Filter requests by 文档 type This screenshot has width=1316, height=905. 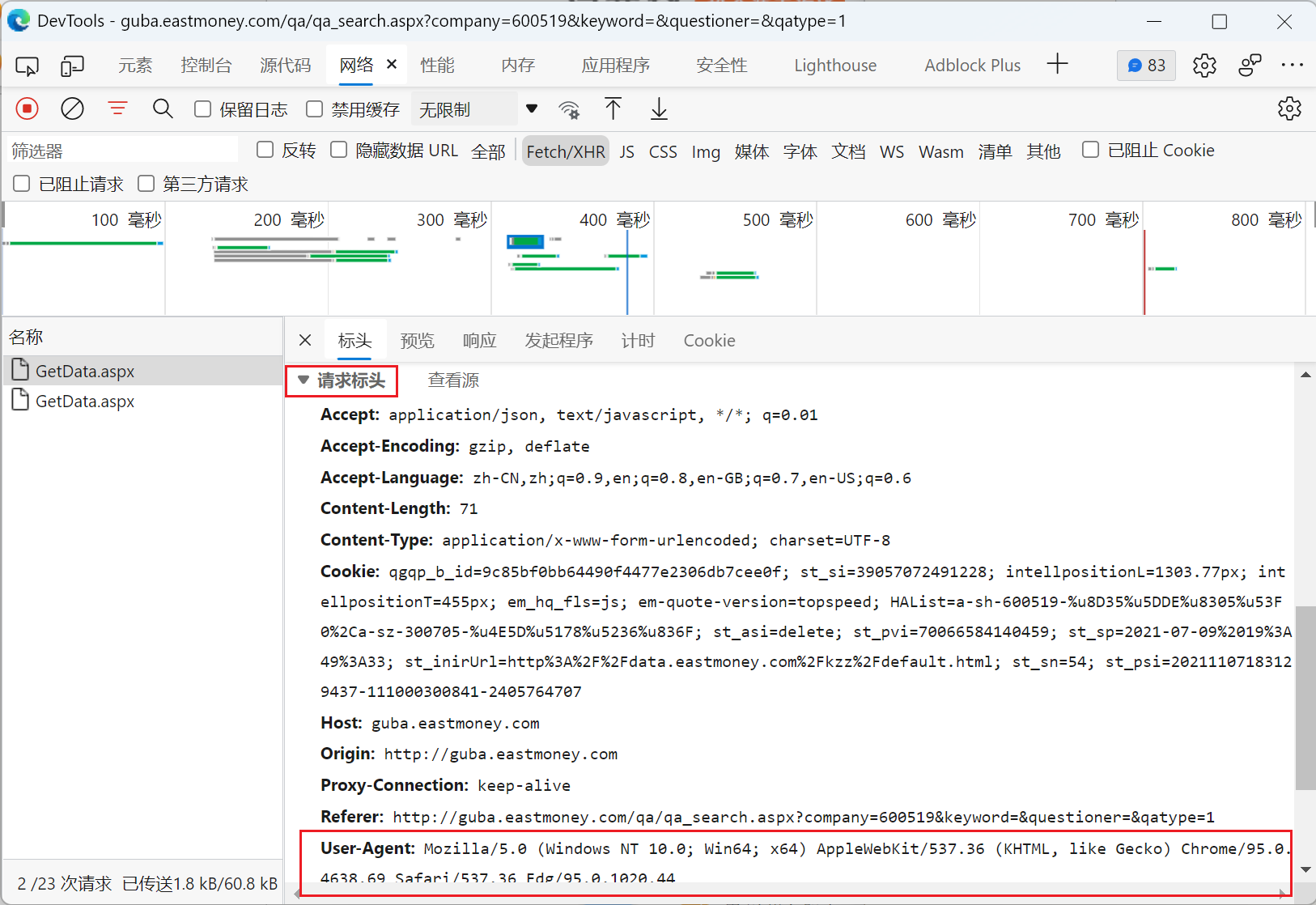click(x=849, y=151)
